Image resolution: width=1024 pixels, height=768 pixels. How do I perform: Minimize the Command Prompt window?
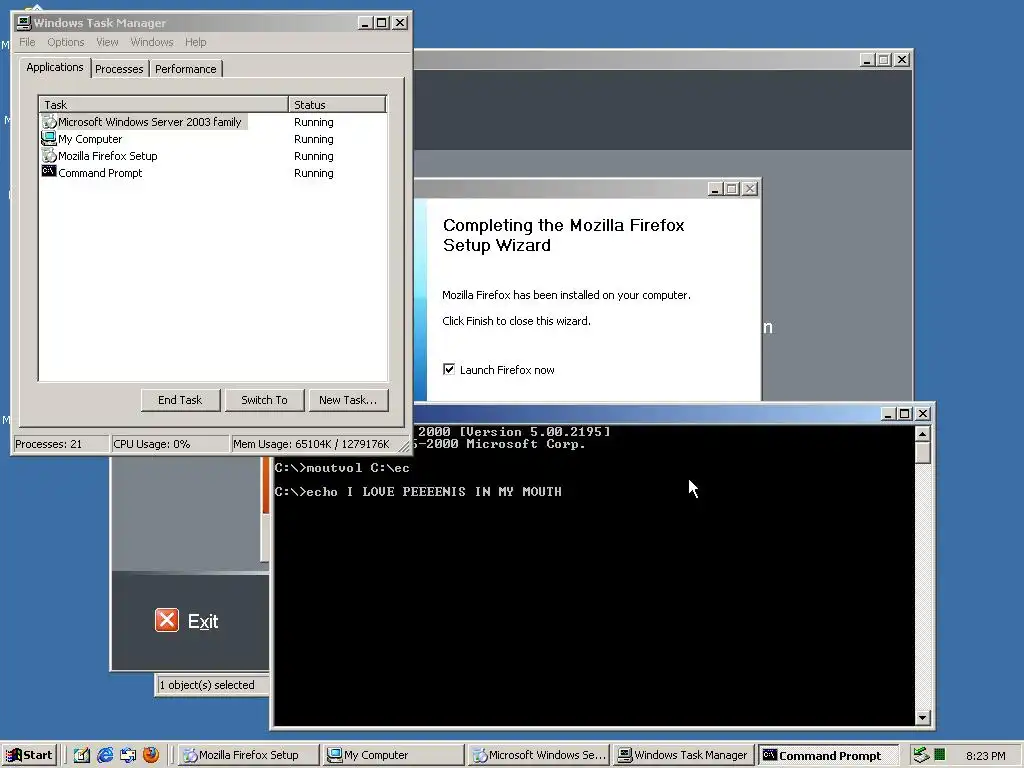pos(888,413)
